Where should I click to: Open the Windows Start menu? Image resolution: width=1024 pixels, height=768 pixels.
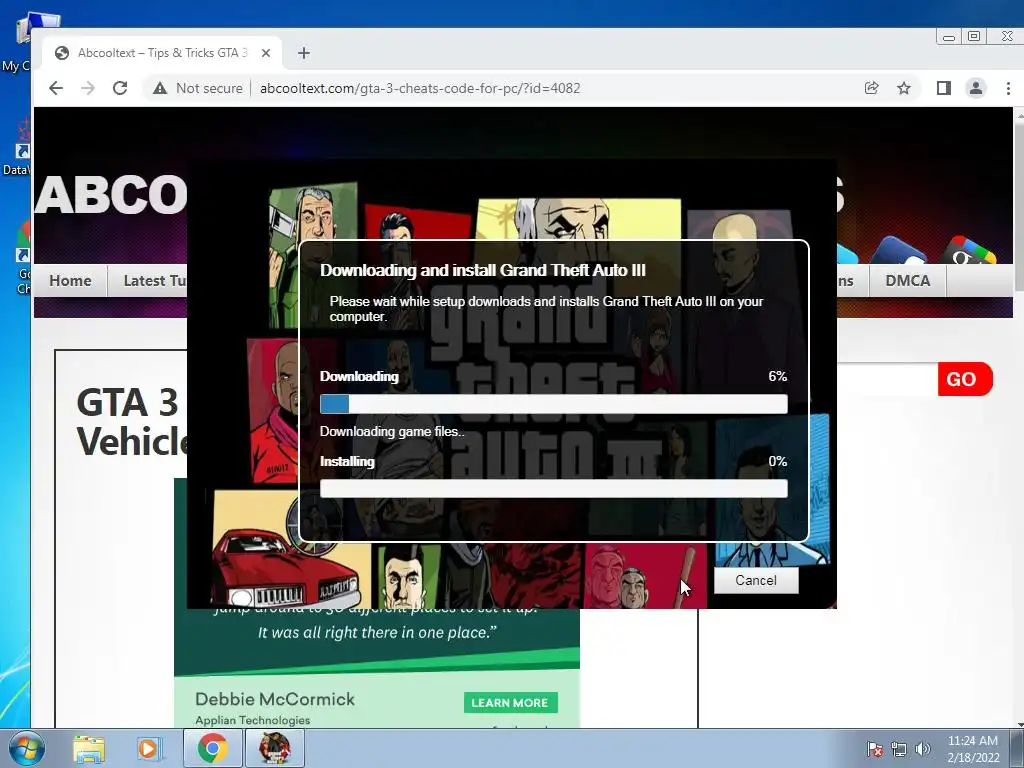27,748
